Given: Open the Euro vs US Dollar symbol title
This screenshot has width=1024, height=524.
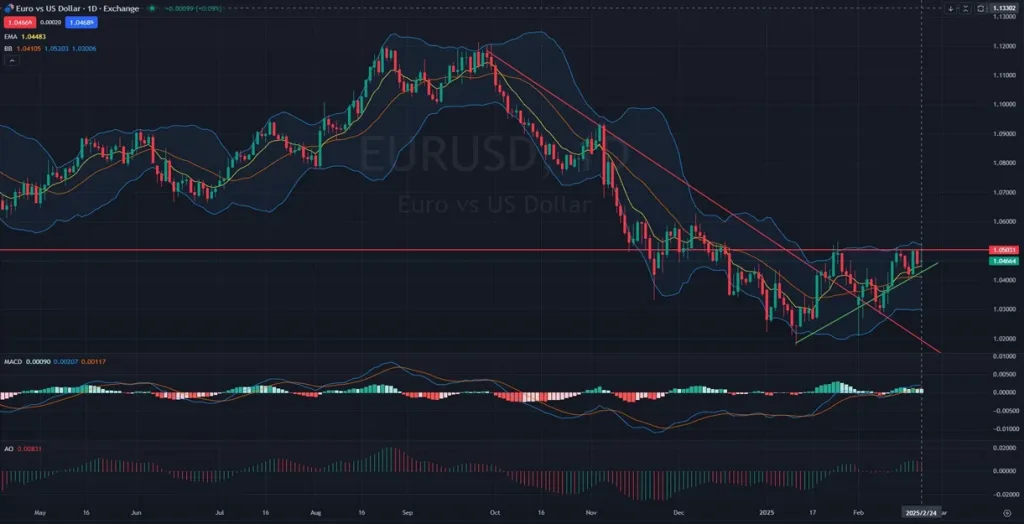Looking at the screenshot, I should click(x=76, y=8).
